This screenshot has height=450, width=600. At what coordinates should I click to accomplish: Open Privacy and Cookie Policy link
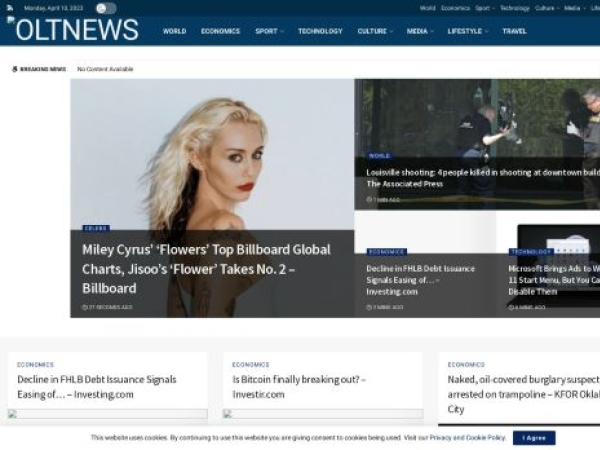[467, 437]
